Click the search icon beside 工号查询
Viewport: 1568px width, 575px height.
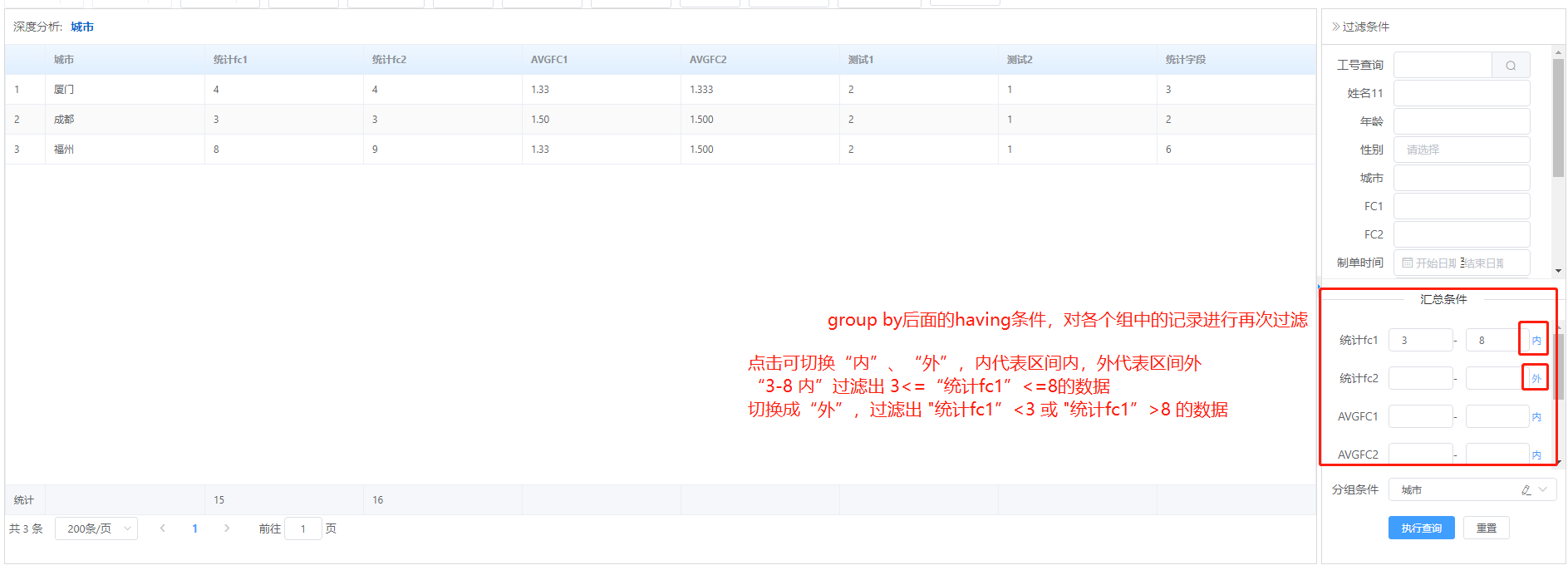click(x=1511, y=66)
